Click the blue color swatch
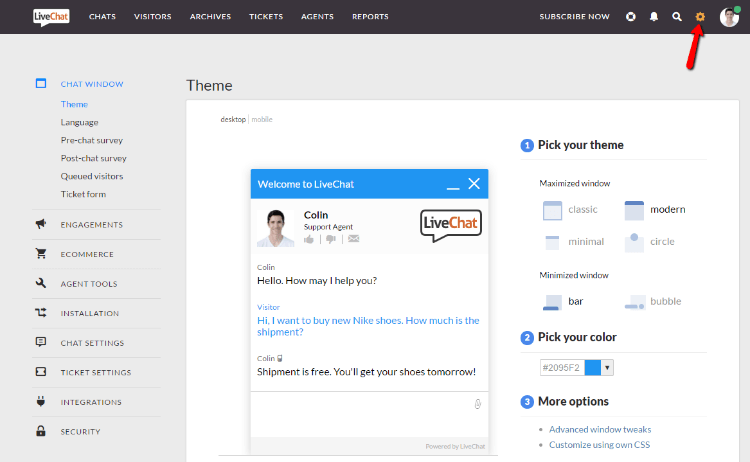This screenshot has height=462, width=750. click(593, 367)
